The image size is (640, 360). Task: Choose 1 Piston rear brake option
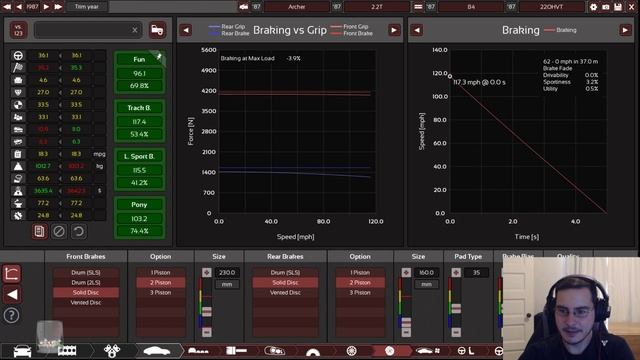360,272
